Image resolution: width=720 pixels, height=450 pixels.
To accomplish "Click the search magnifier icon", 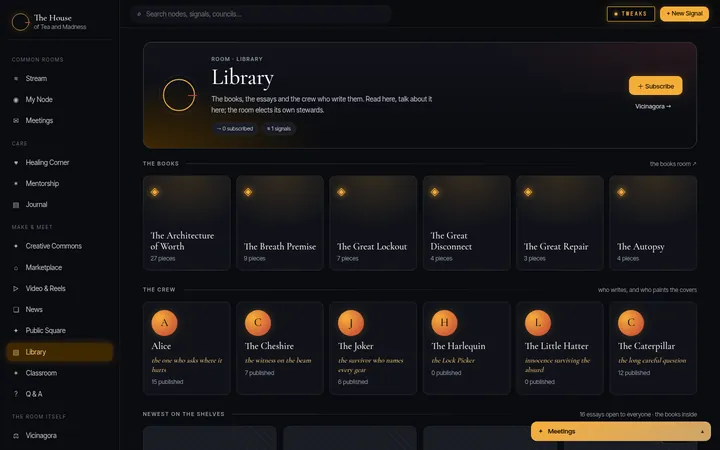I will (139, 14).
